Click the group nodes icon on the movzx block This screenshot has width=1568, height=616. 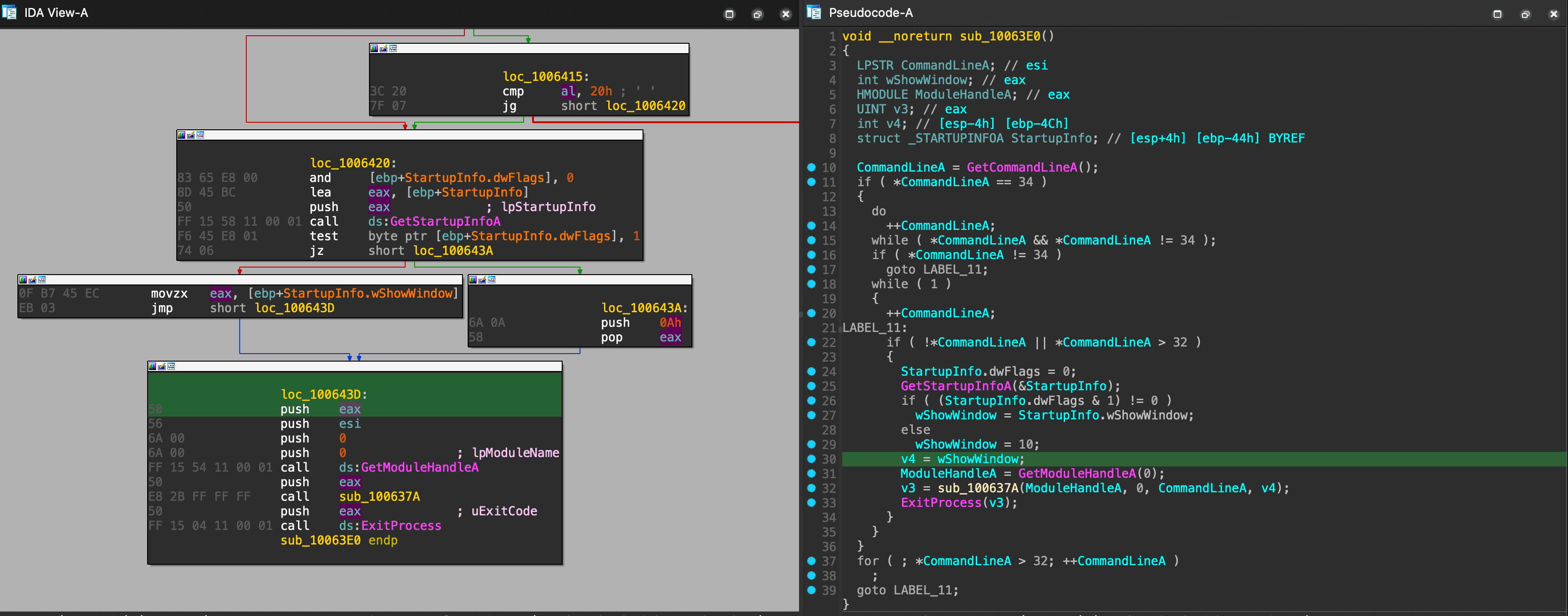coord(41,279)
